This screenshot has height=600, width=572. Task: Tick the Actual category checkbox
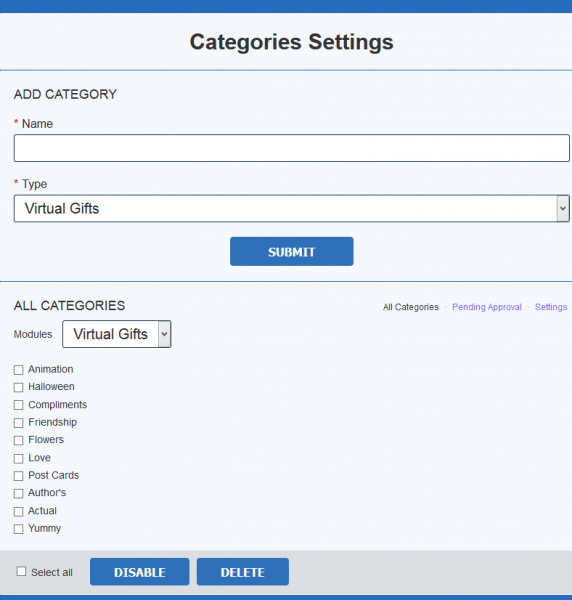pyautogui.click(x=18, y=512)
